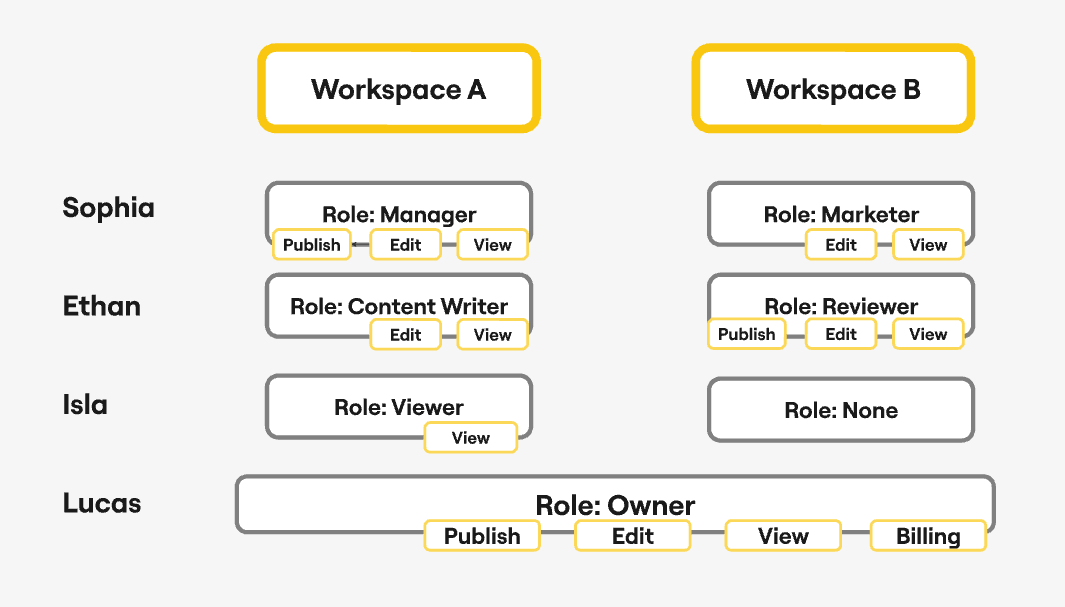
Task: Click Ethan's Publish tag under Reviewer role
Action: click(x=746, y=335)
